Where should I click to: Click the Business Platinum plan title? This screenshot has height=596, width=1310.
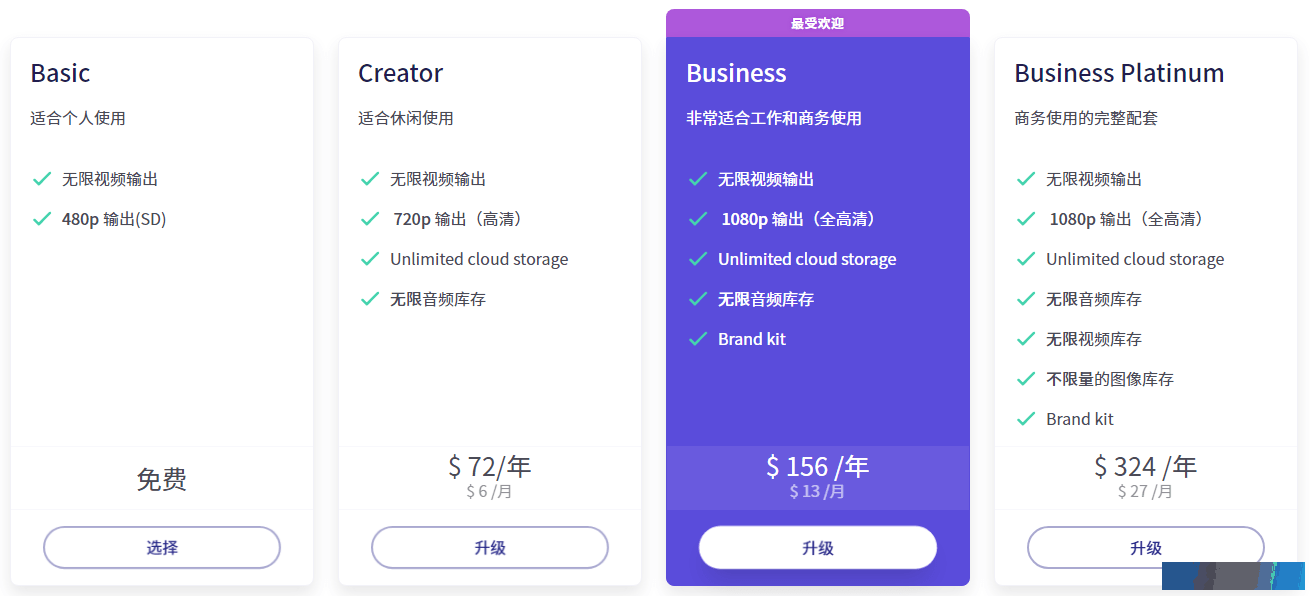click(x=1119, y=73)
